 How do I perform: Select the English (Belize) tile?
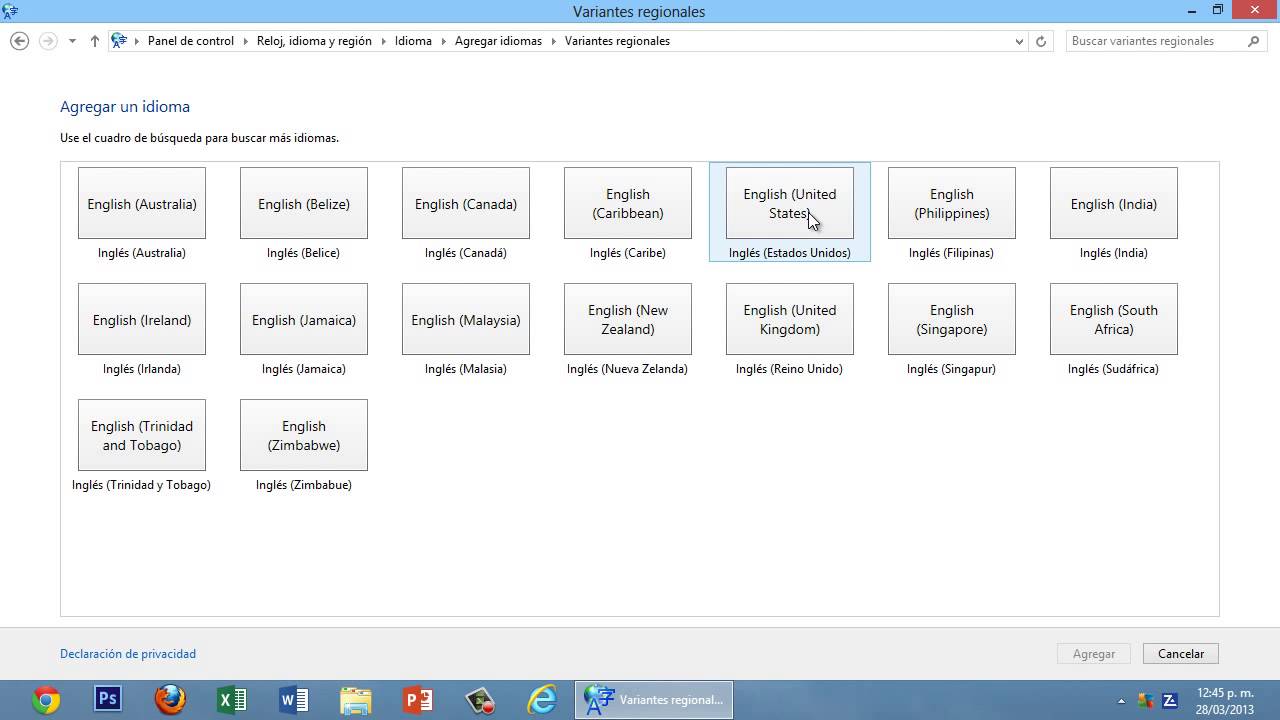tap(304, 203)
